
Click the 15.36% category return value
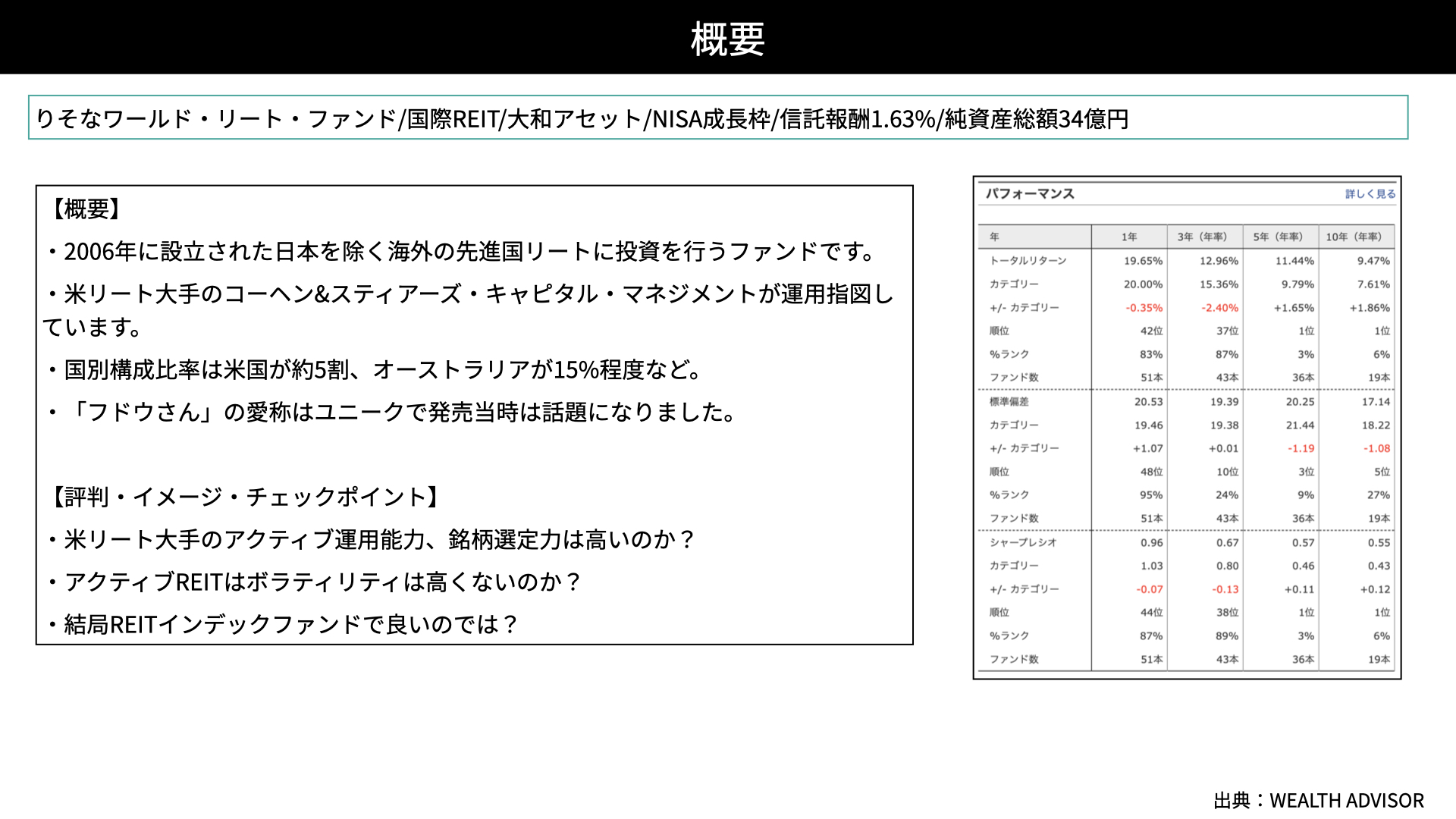tap(1219, 284)
